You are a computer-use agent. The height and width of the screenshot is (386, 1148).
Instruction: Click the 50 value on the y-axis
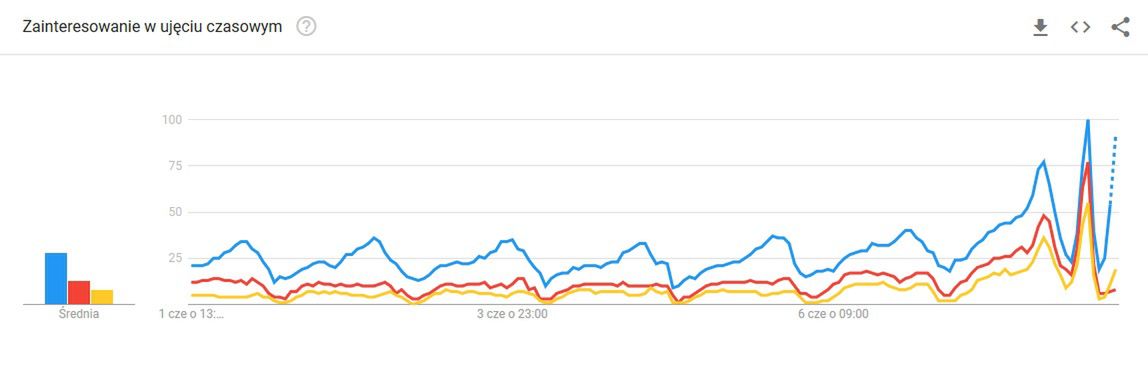175,212
